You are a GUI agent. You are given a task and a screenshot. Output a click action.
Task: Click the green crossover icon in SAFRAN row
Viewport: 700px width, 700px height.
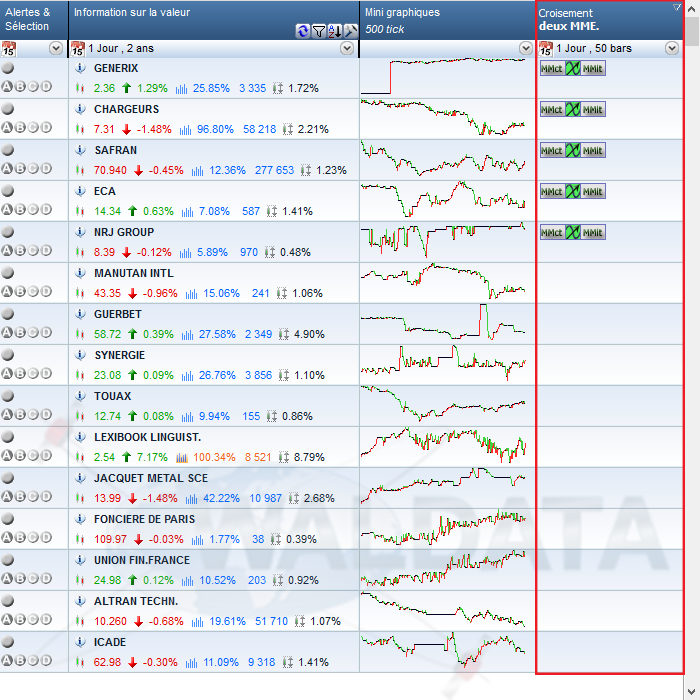(x=573, y=150)
